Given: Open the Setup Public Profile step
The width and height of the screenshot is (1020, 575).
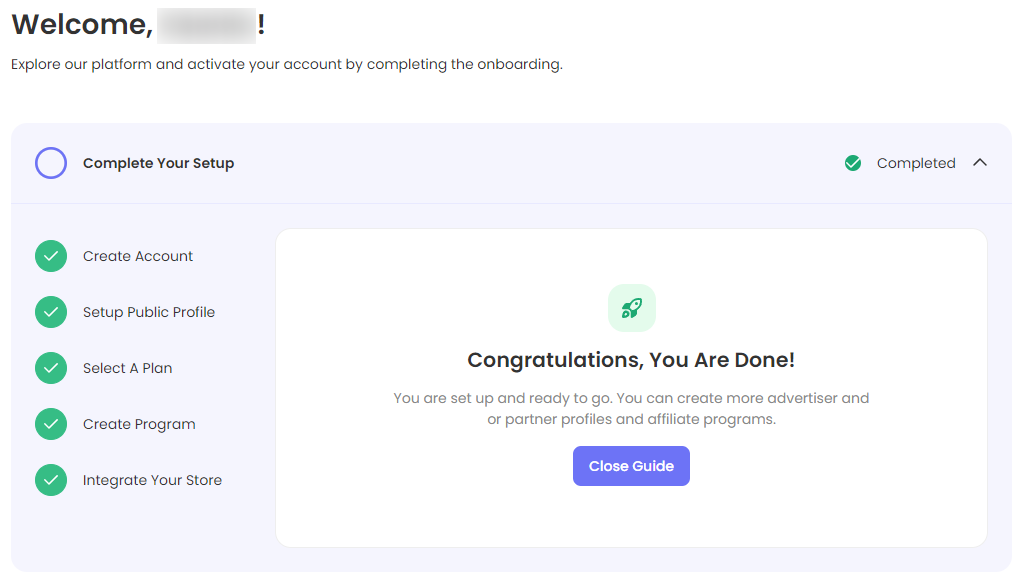Looking at the screenshot, I should [149, 312].
